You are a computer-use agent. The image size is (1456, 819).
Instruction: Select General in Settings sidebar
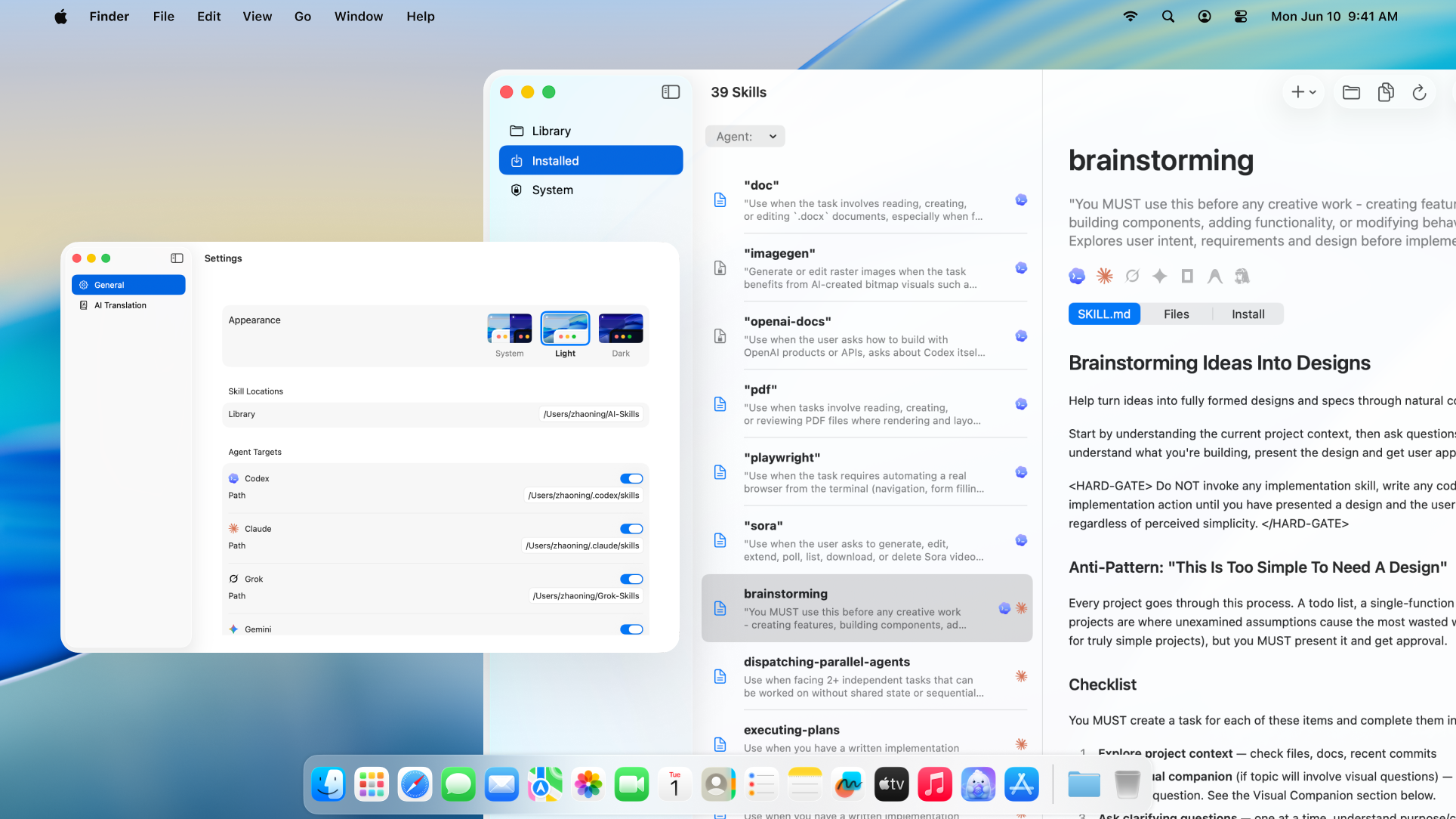pos(128,285)
